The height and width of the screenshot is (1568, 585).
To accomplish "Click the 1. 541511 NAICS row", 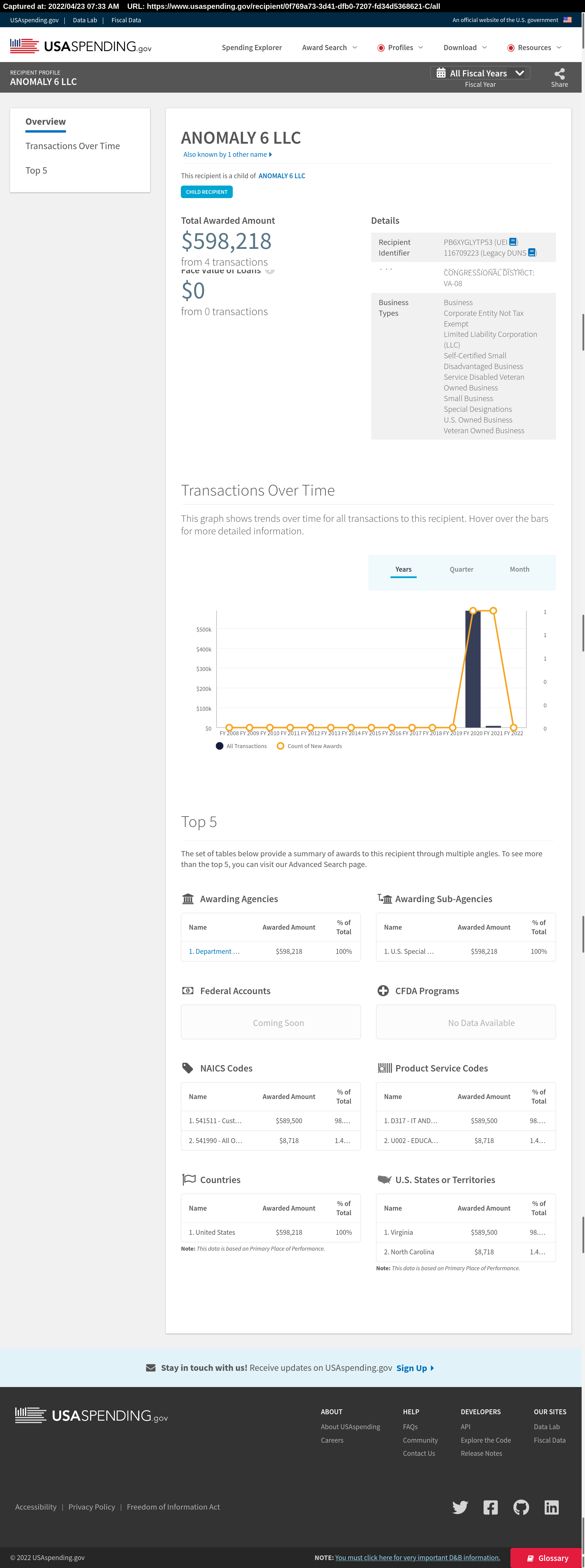I will (x=271, y=1120).
